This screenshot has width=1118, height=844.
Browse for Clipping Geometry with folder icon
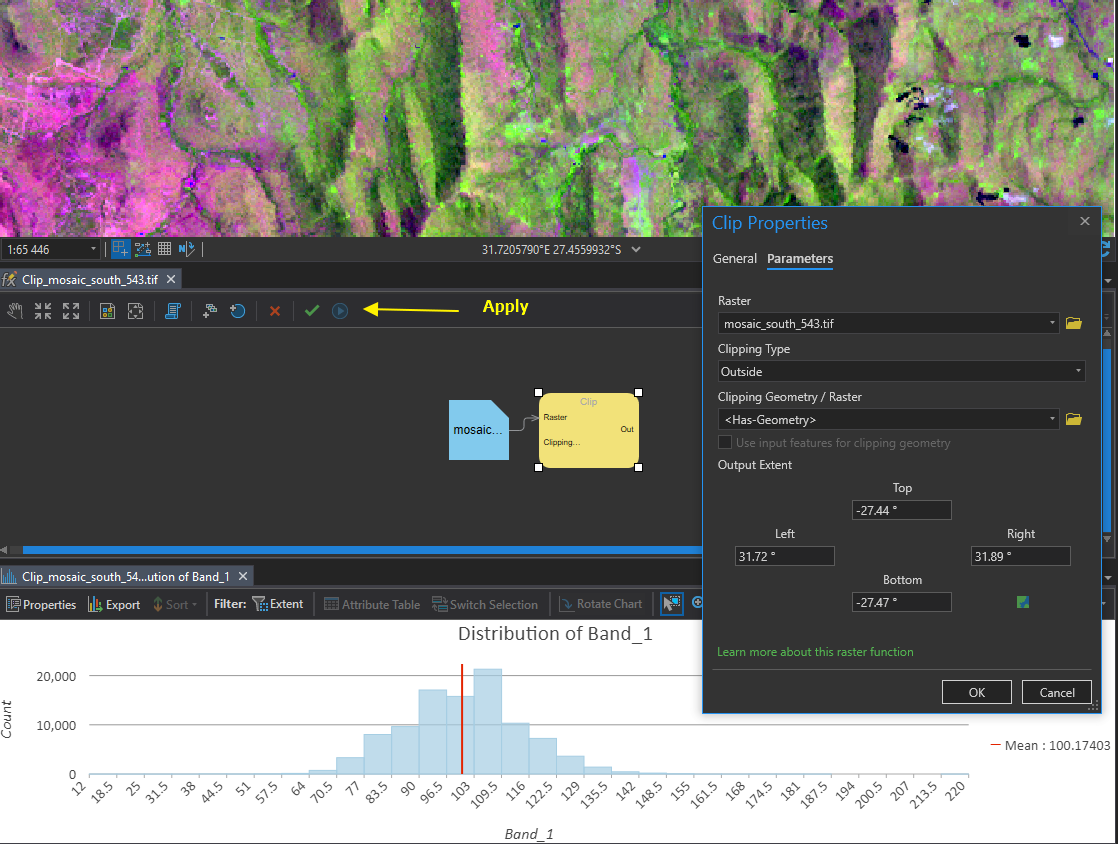point(1074,419)
